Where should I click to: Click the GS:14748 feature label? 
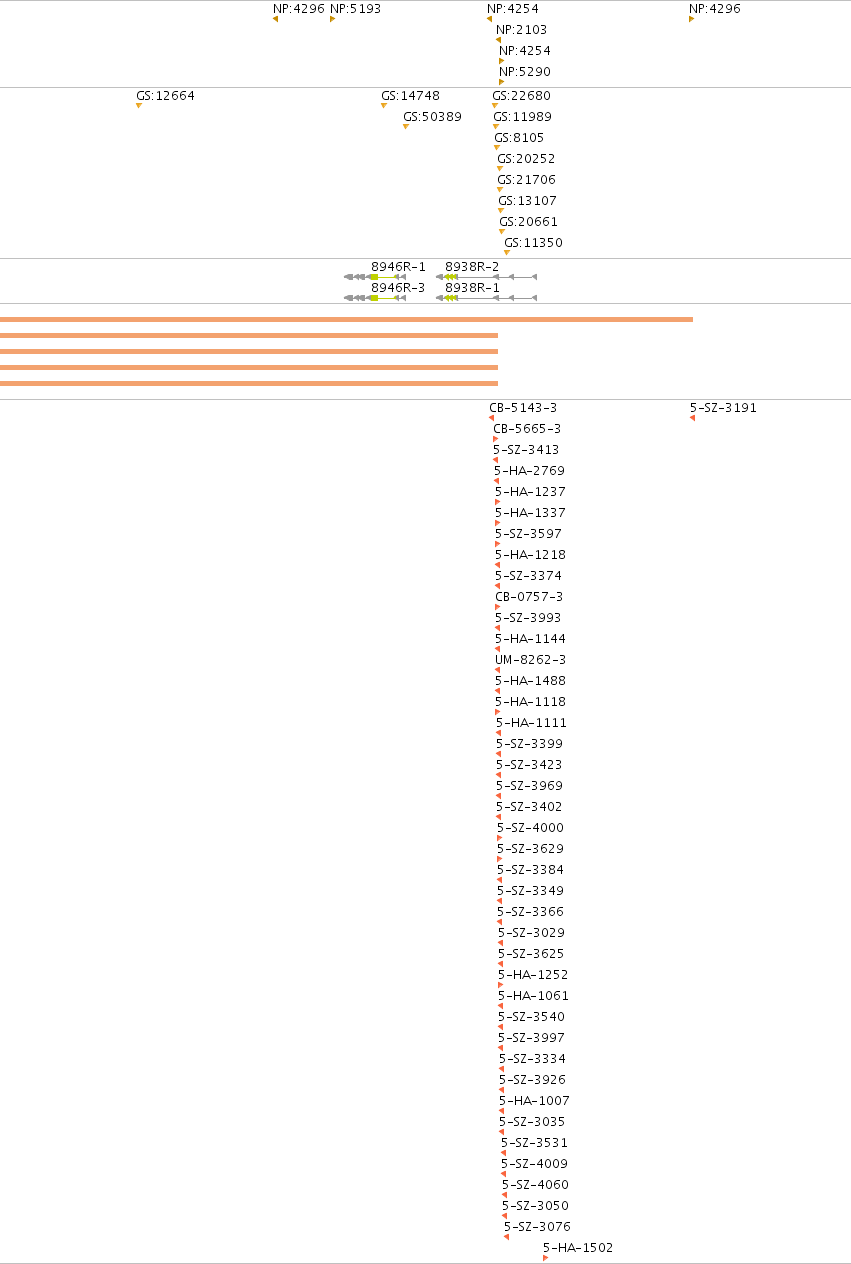[x=410, y=96]
